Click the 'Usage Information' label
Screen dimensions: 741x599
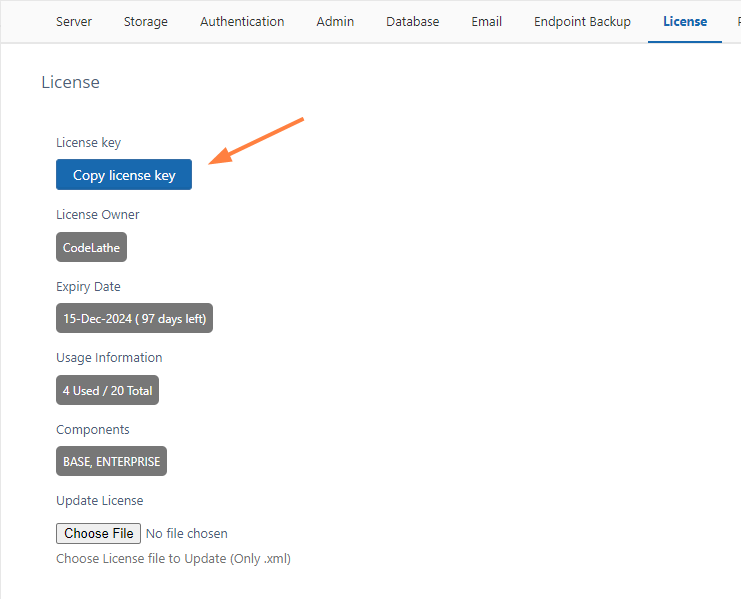[x=109, y=357]
